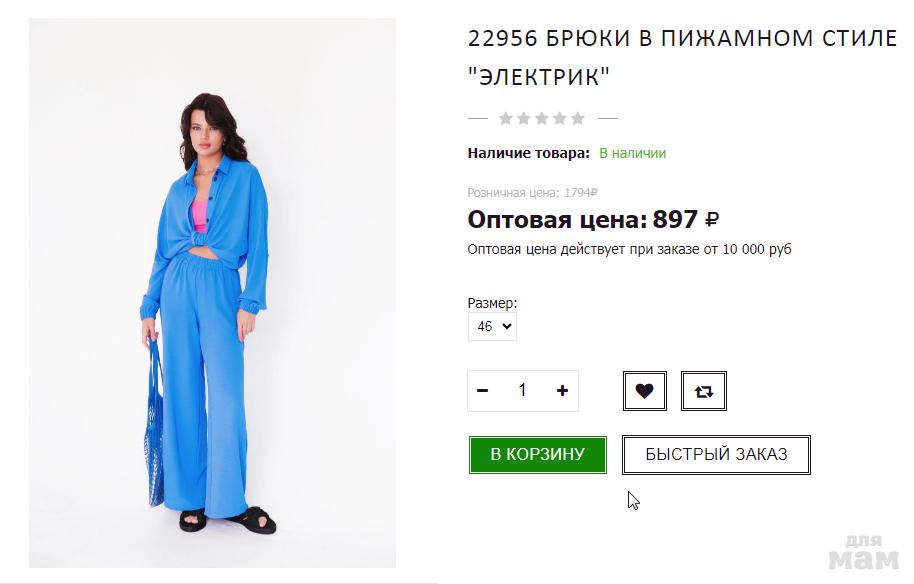Click the БЫСТРЫЙ ЗАКАЗ button
Viewport: 914px width, 584px height.
pyautogui.click(x=716, y=455)
